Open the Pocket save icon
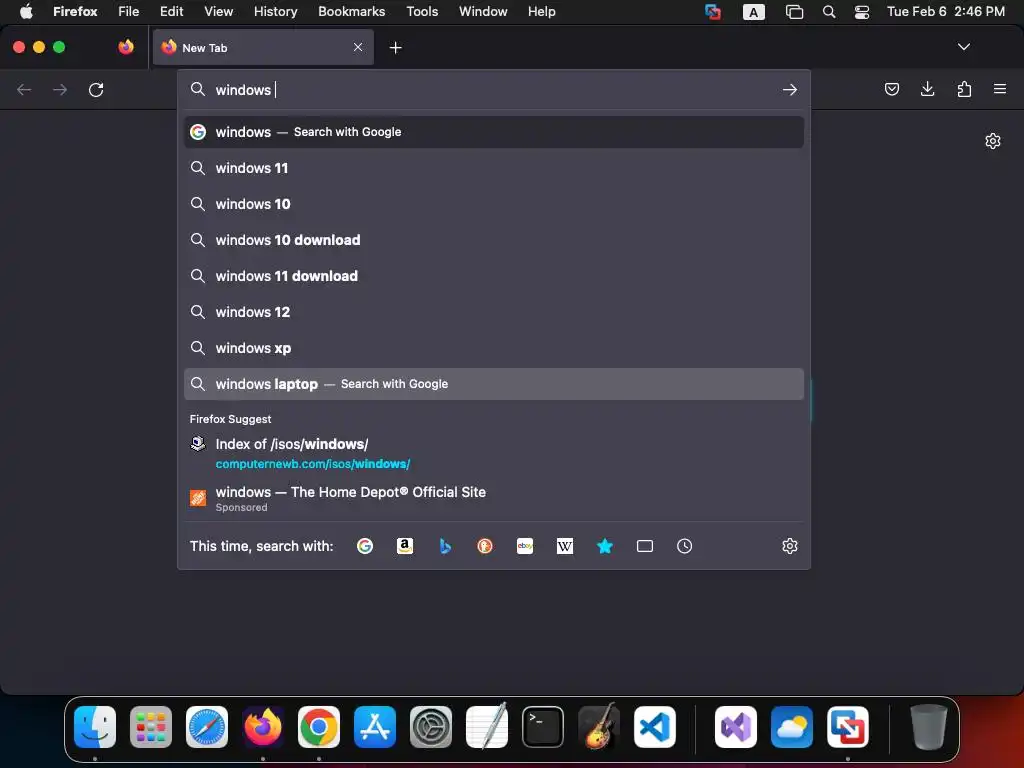 coord(891,89)
